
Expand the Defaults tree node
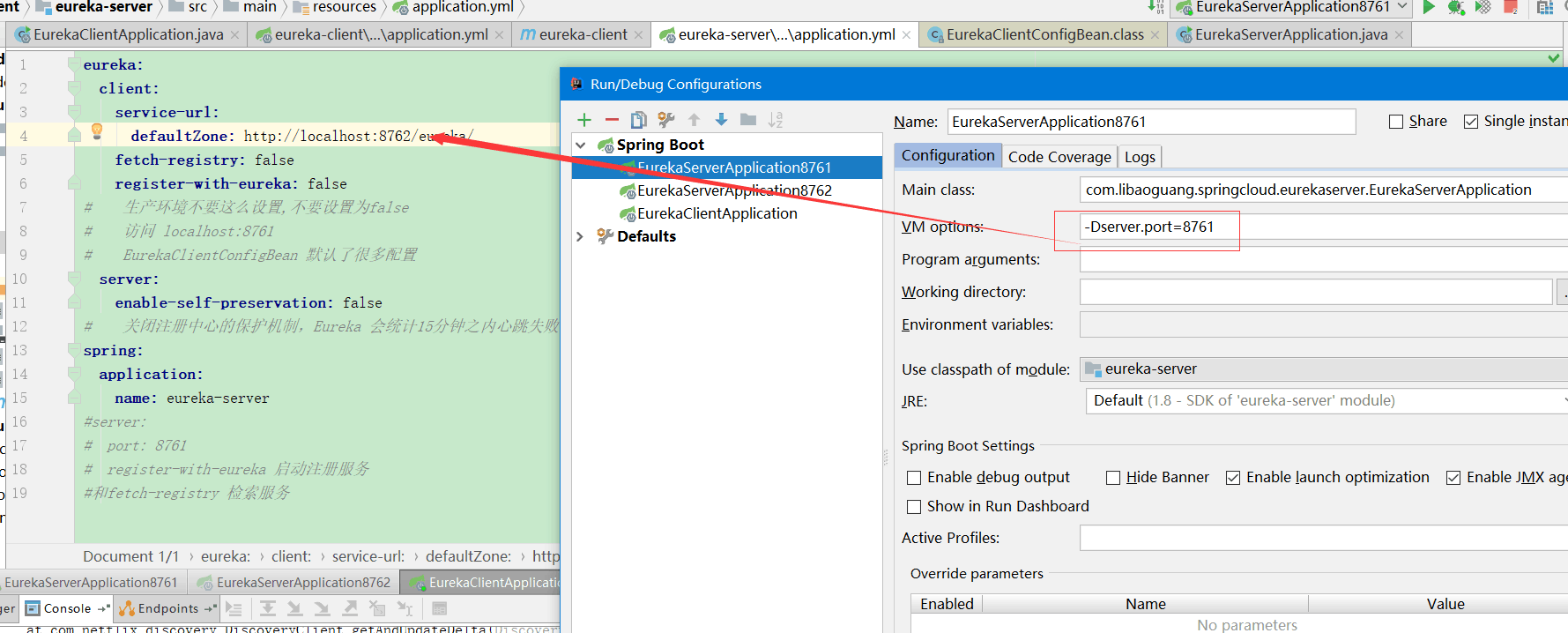click(580, 236)
